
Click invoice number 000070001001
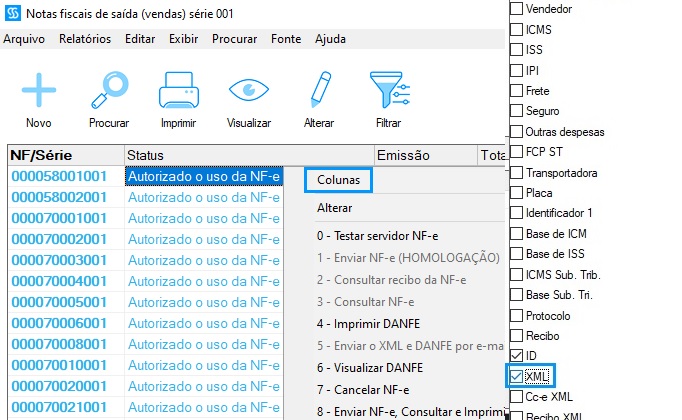pos(66,218)
